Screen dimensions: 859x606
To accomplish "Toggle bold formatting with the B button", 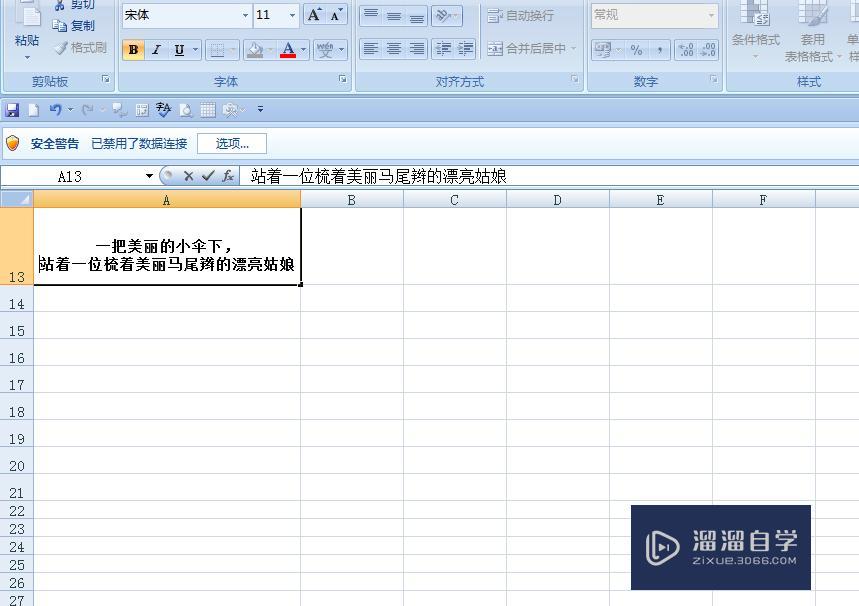I will pyautogui.click(x=133, y=50).
